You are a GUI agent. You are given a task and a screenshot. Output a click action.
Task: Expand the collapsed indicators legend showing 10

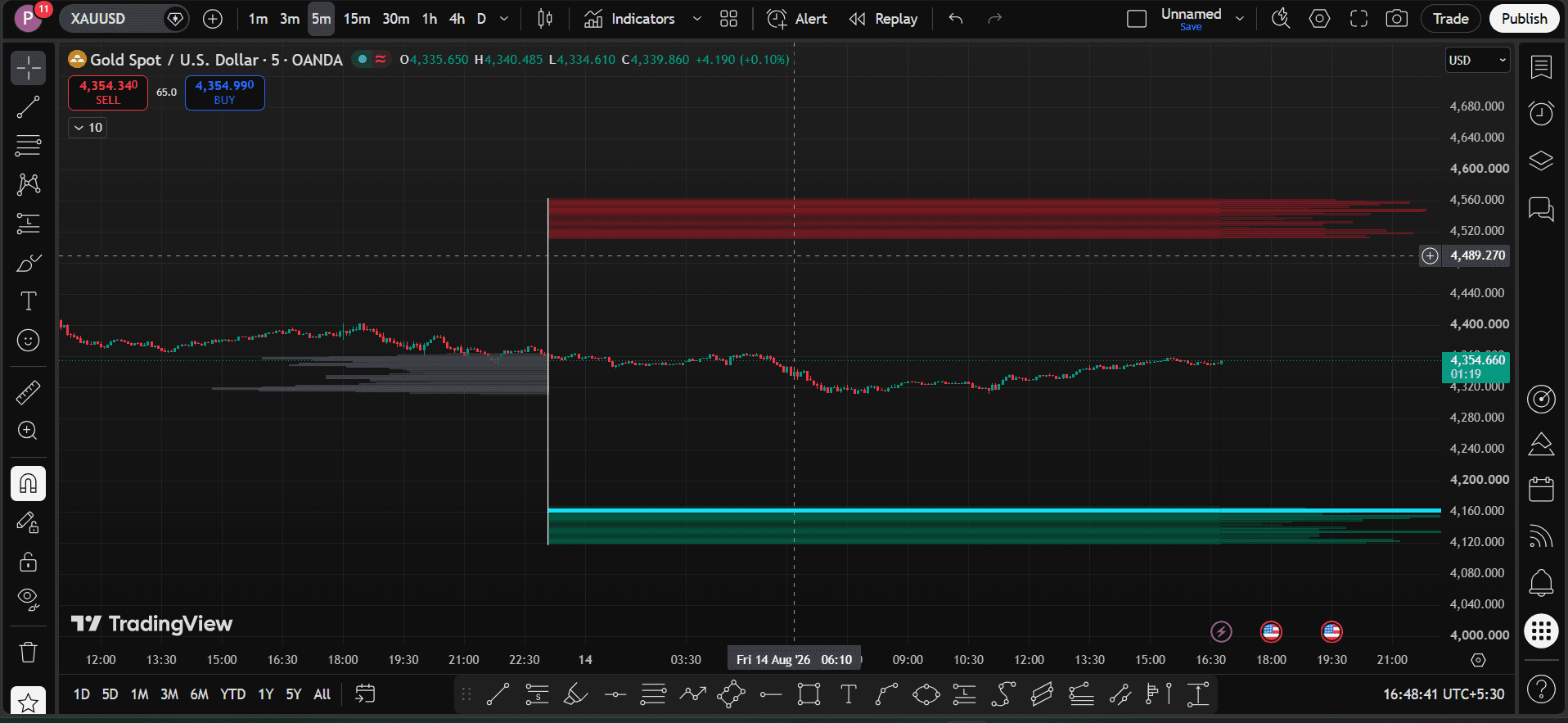tap(88, 128)
